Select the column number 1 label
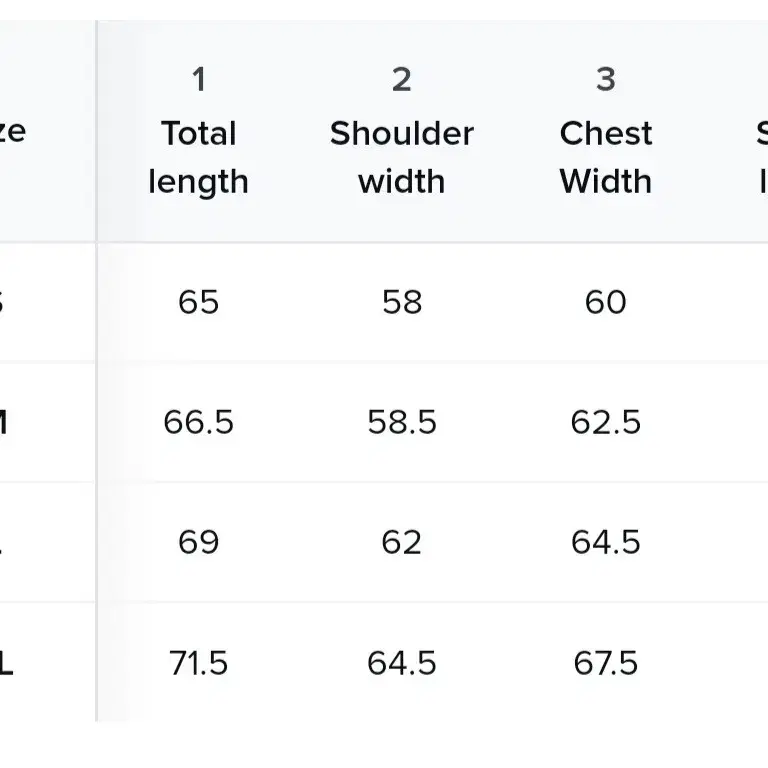This screenshot has width=768, height=768. click(x=199, y=79)
